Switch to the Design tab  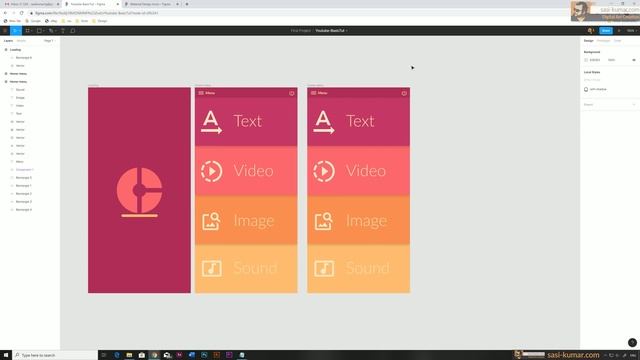[x=588, y=41]
